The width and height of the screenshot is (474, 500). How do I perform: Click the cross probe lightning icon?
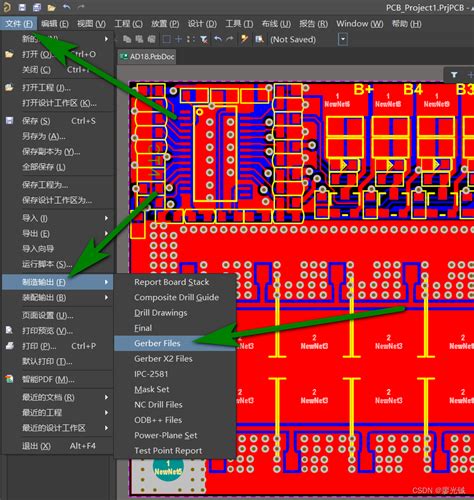tap(244, 39)
